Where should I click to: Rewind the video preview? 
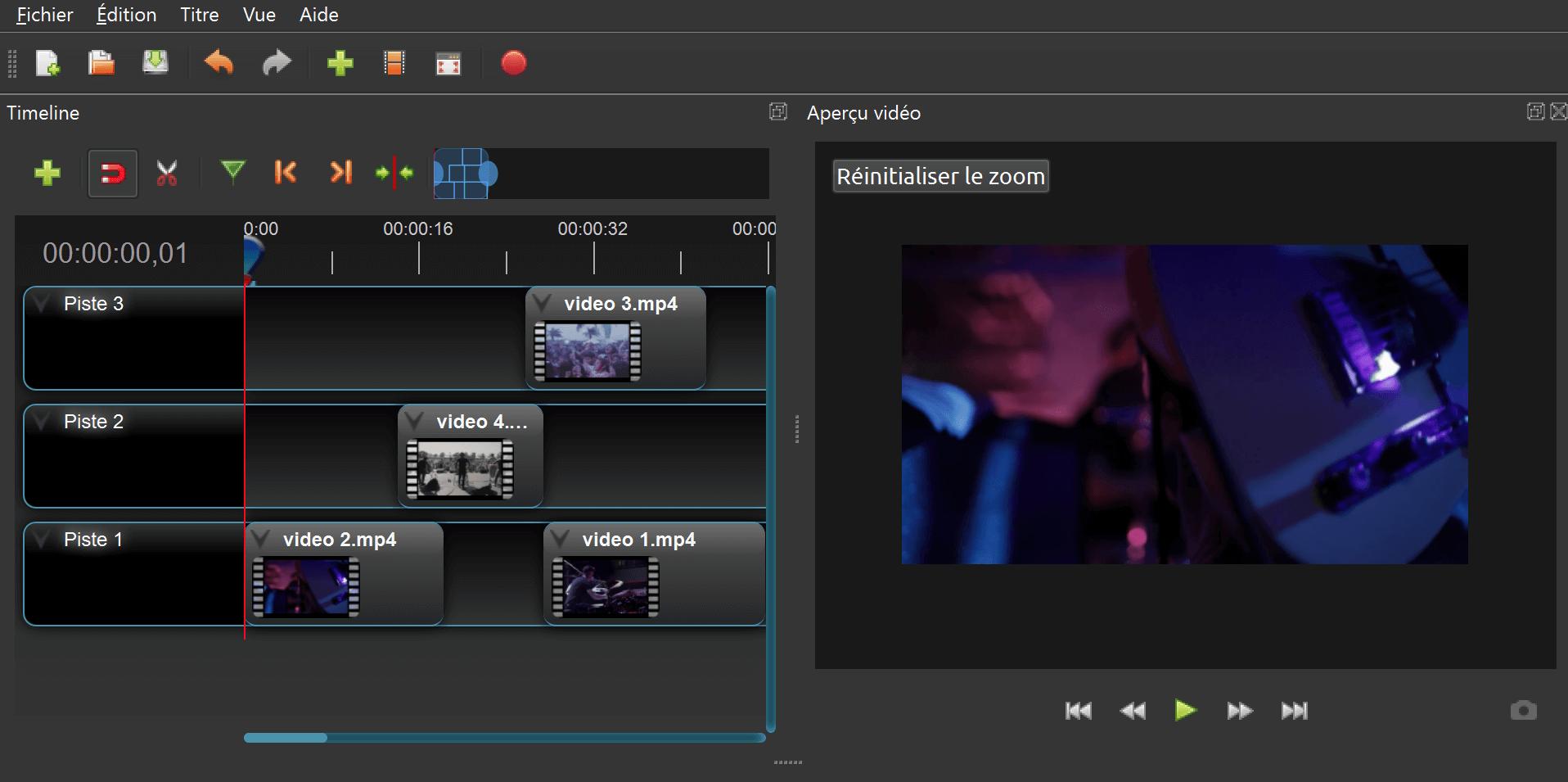coord(1133,711)
